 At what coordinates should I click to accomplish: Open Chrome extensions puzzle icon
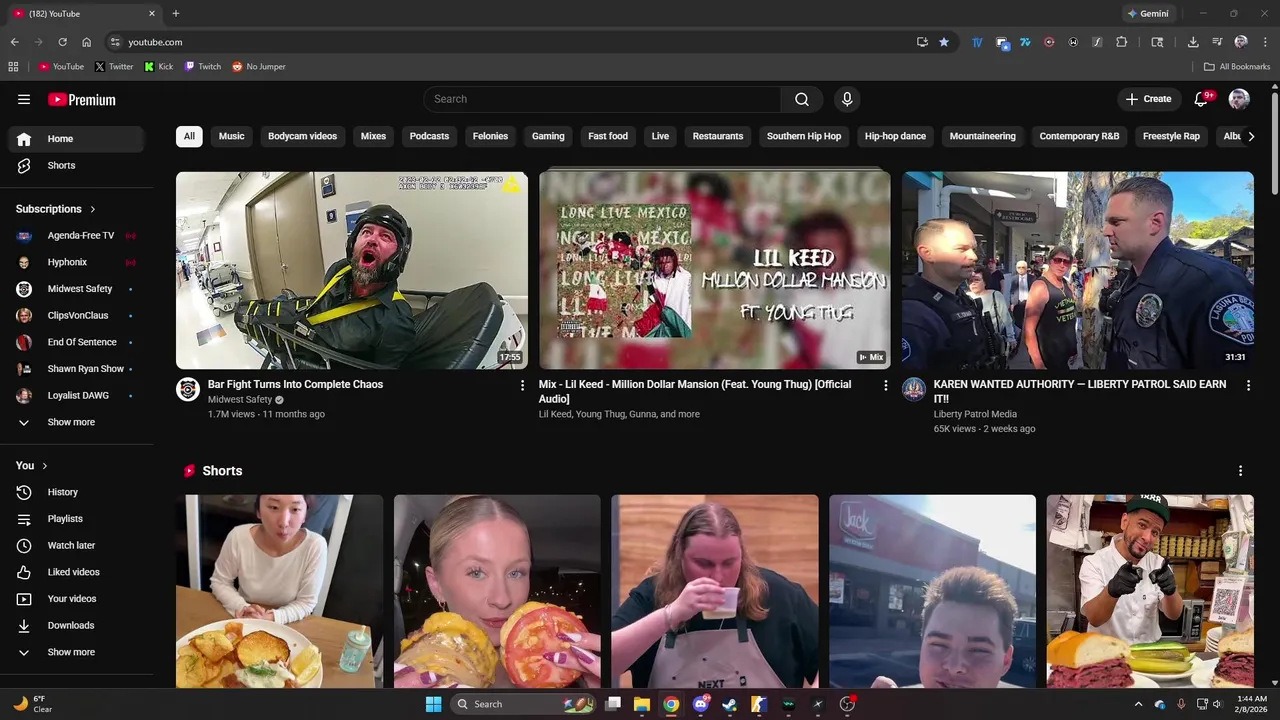click(1121, 42)
